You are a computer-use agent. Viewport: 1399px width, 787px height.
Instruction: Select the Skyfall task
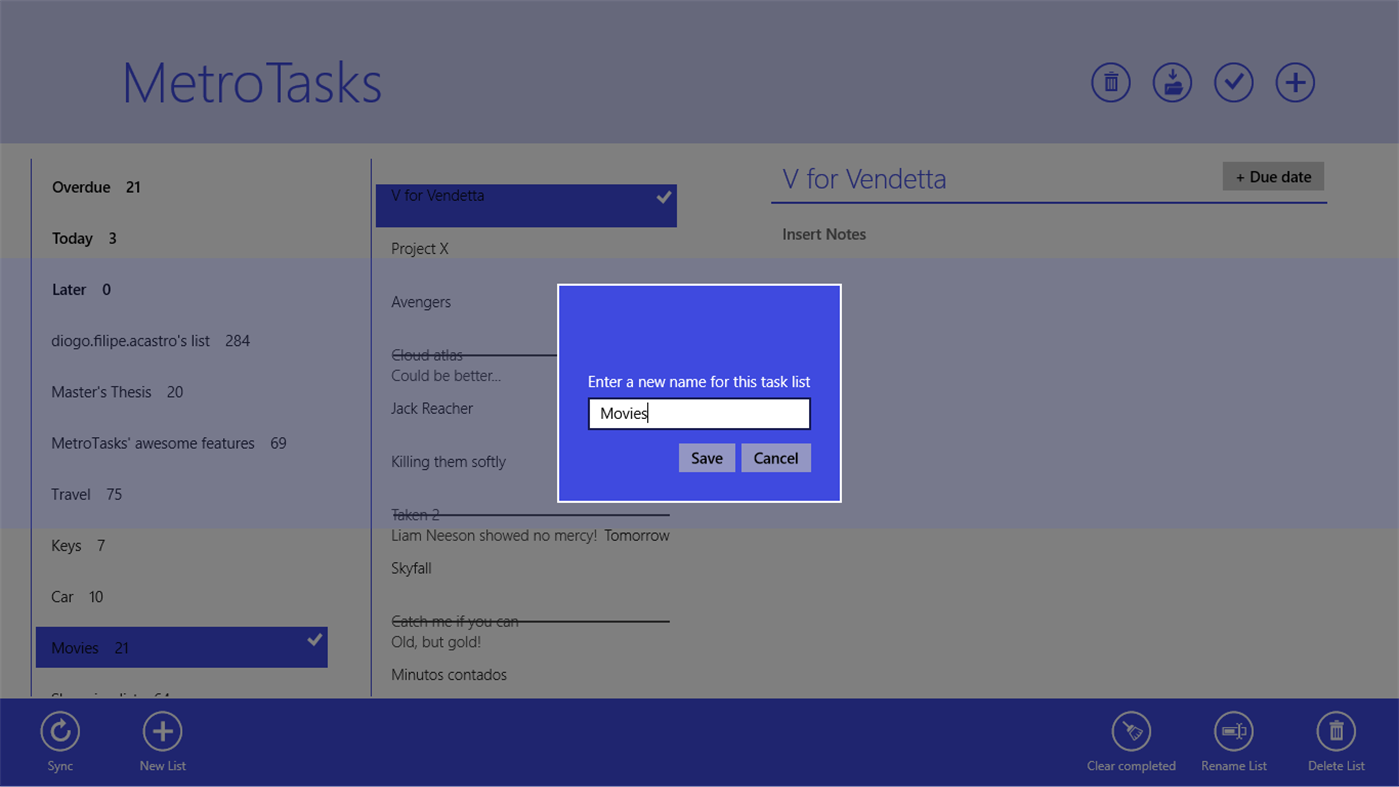pos(411,568)
